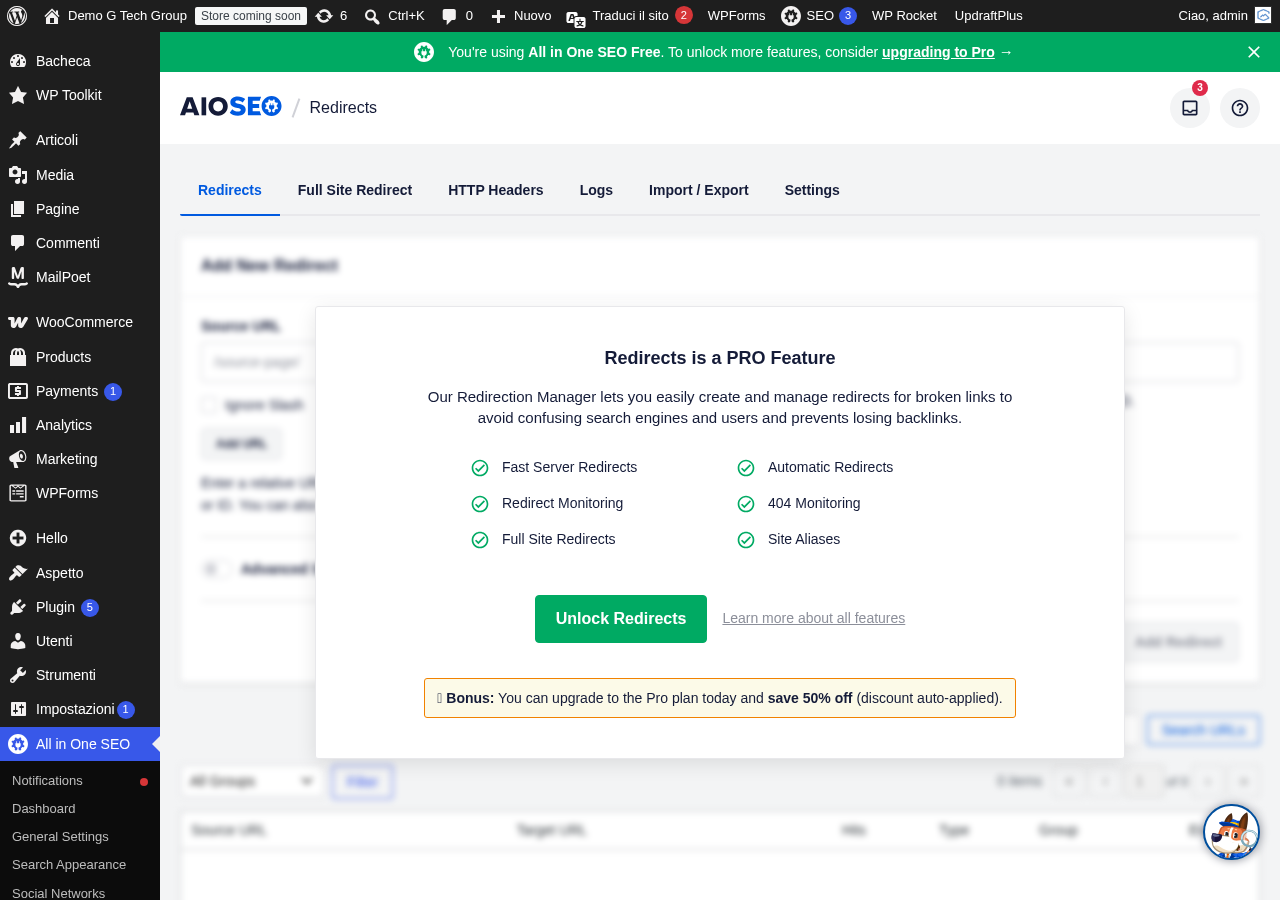
Task: Open Products in sidebar
Action: (x=80, y=357)
